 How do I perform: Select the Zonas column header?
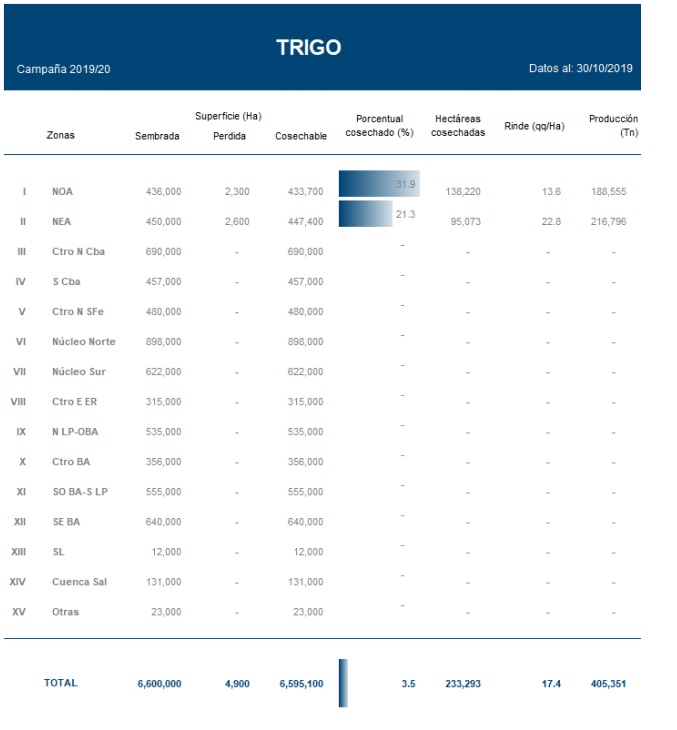tap(60, 136)
